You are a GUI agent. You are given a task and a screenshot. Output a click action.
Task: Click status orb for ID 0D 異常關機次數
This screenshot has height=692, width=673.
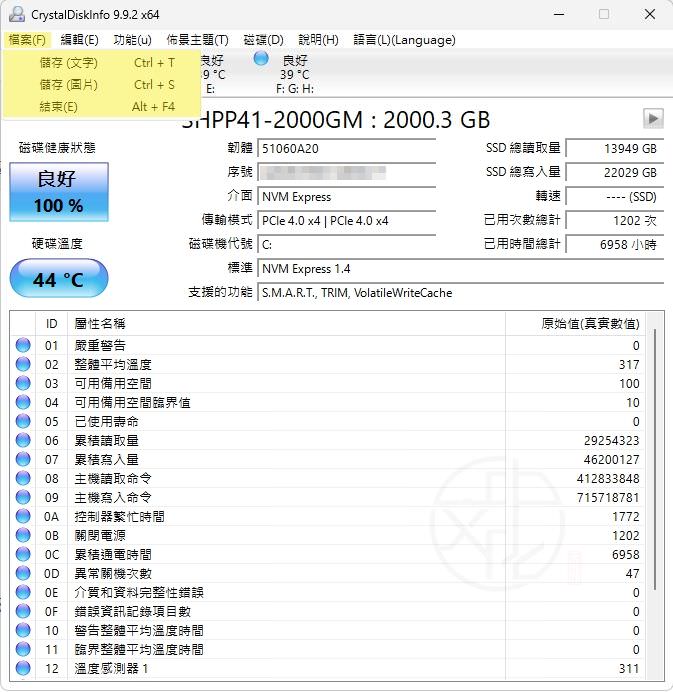pyautogui.click(x=23, y=573)
